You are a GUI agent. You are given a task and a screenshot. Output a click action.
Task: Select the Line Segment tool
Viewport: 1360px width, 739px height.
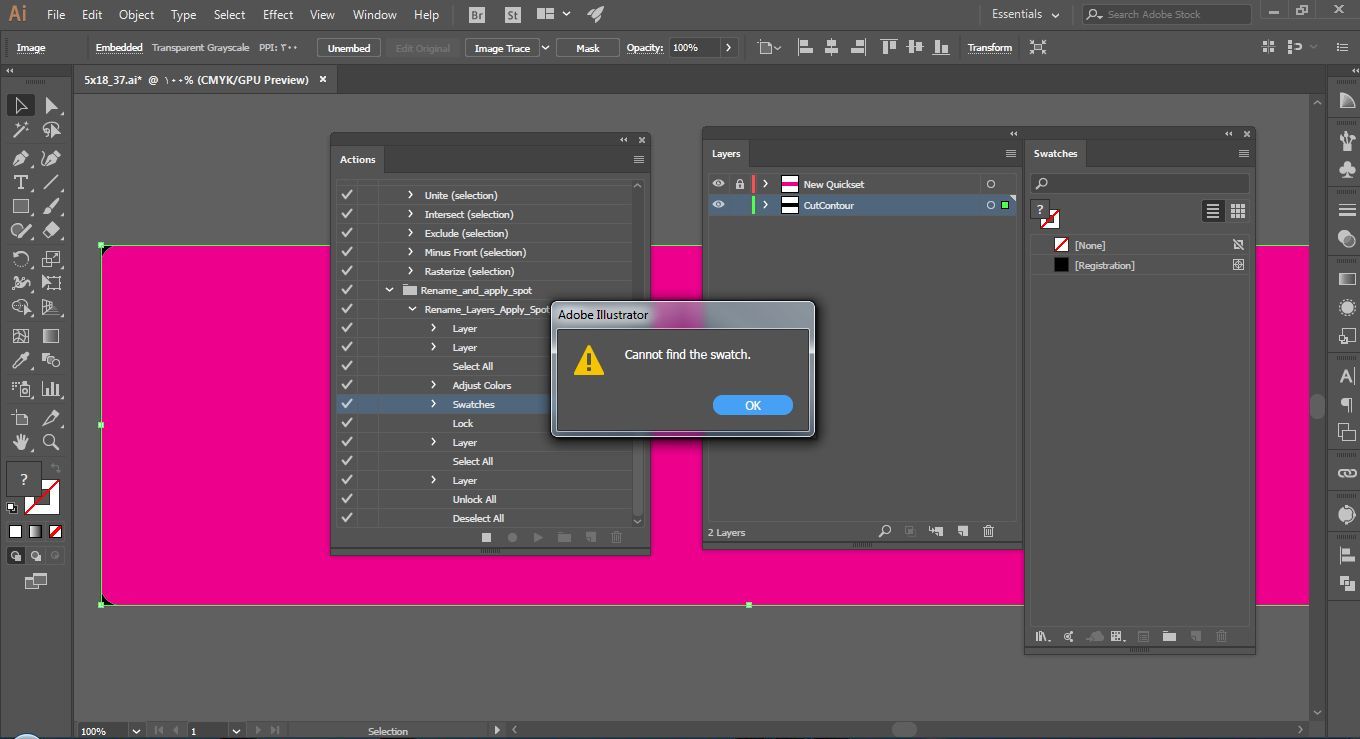click(x=51, y=182)
